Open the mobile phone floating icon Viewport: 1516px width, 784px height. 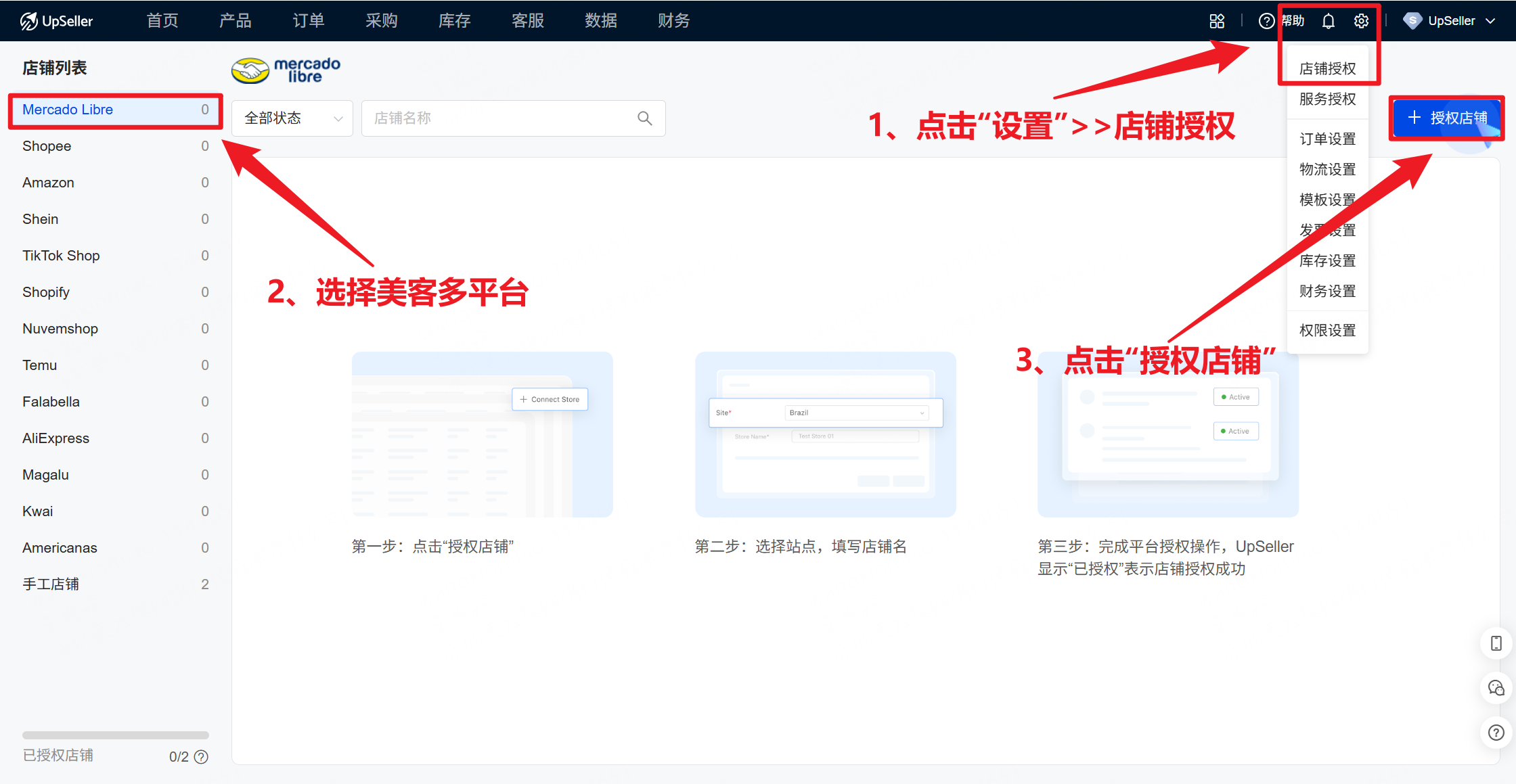1496,643
